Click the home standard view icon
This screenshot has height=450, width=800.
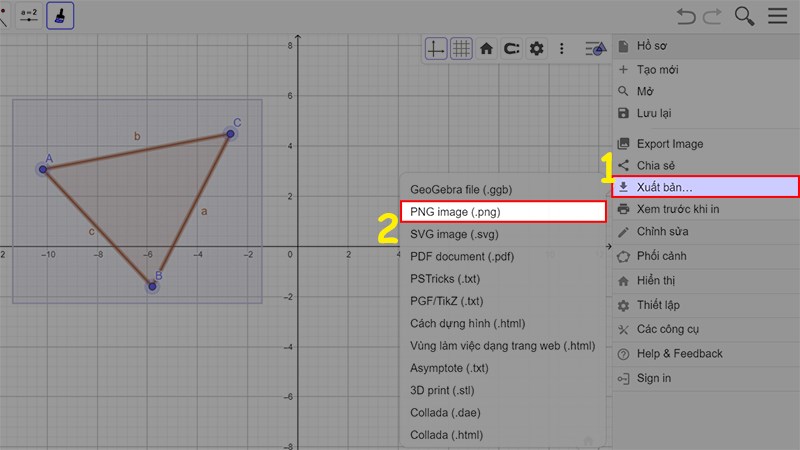pyautogui.click(x=486, y=49)
